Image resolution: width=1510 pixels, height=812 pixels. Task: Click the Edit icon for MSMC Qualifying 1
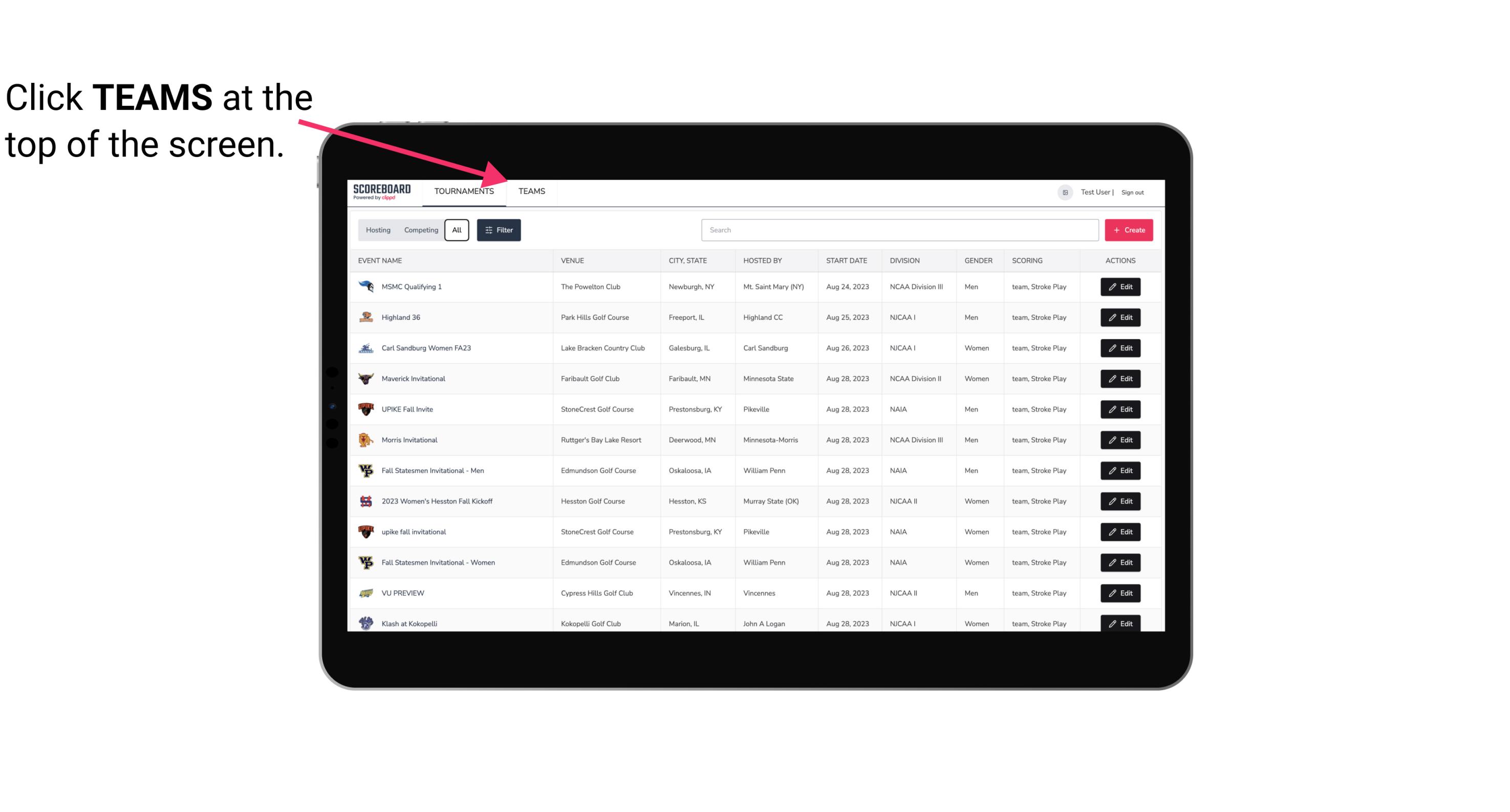pyautogui.click(x=1120, y=287)
